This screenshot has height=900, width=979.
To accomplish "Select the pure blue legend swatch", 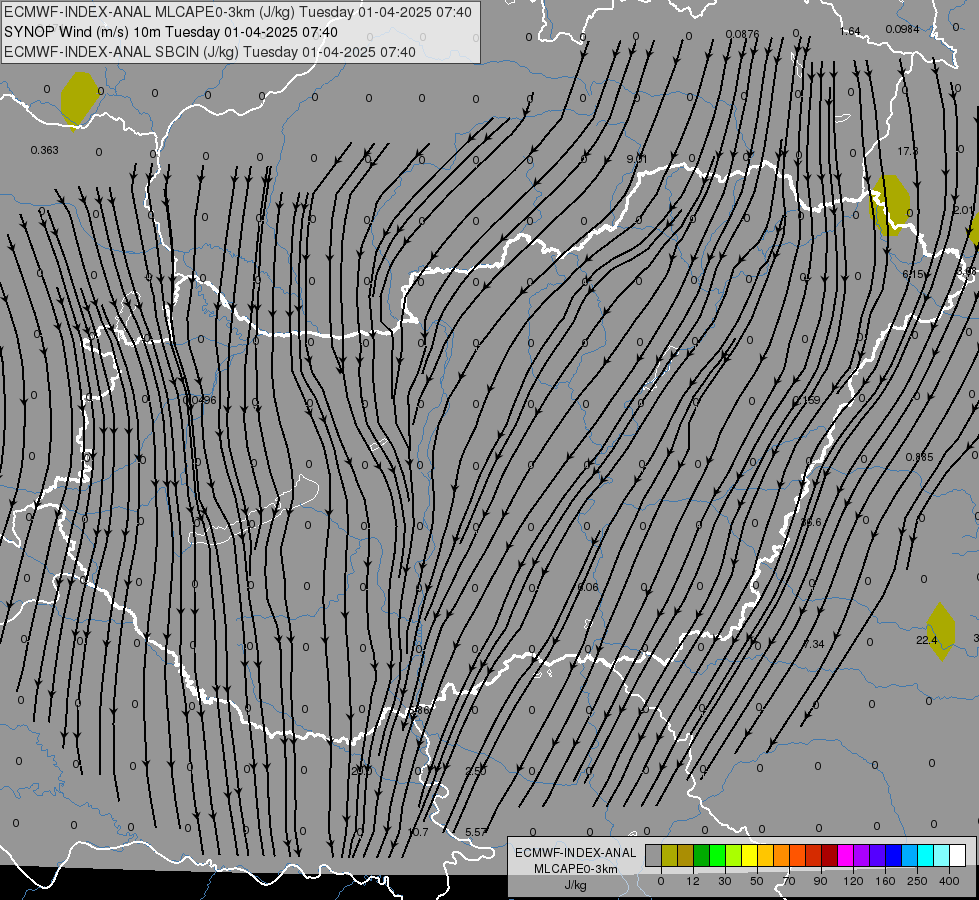I will 893,856.
